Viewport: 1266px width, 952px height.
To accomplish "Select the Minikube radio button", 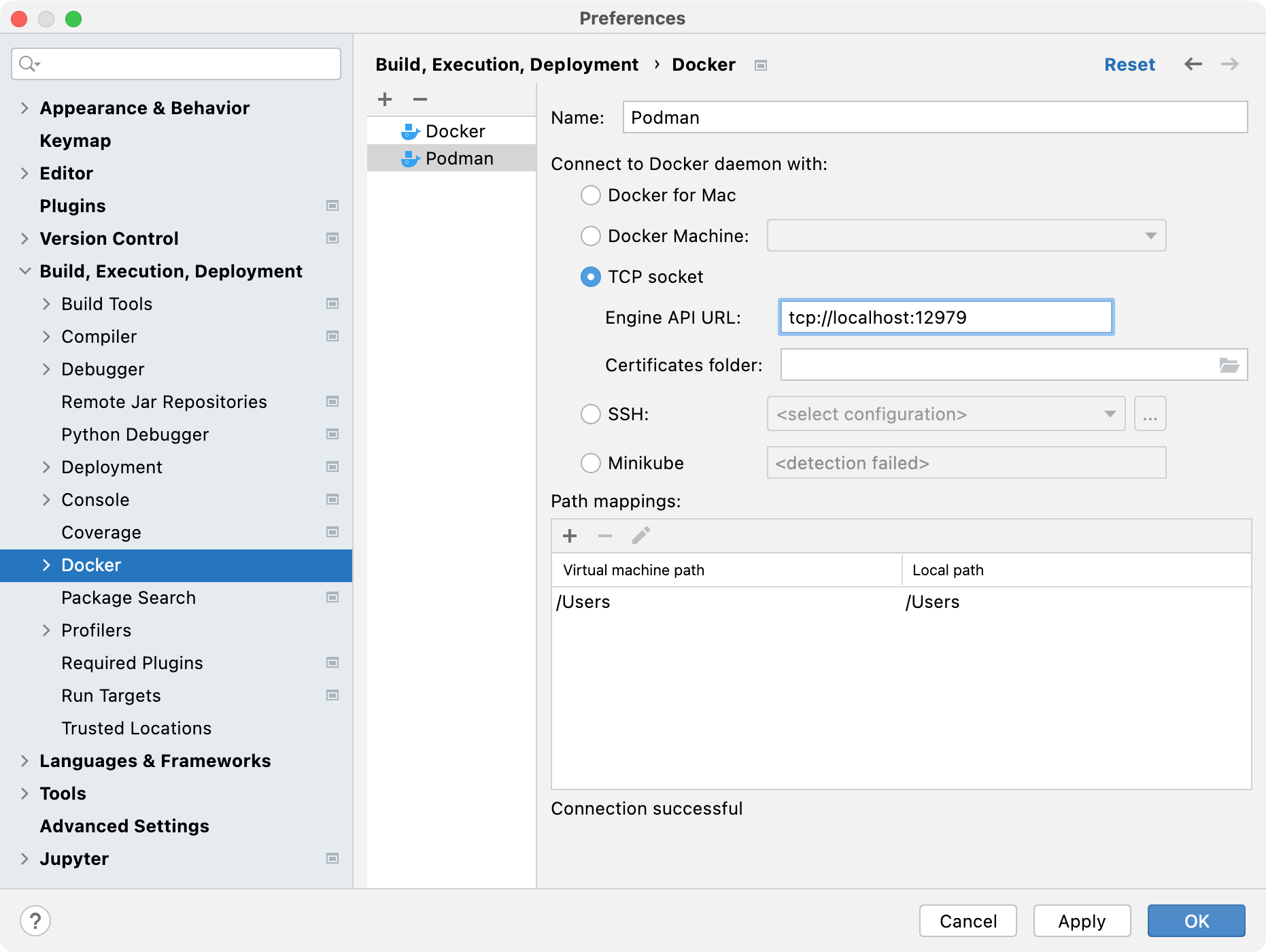I will tap(590, 463).
